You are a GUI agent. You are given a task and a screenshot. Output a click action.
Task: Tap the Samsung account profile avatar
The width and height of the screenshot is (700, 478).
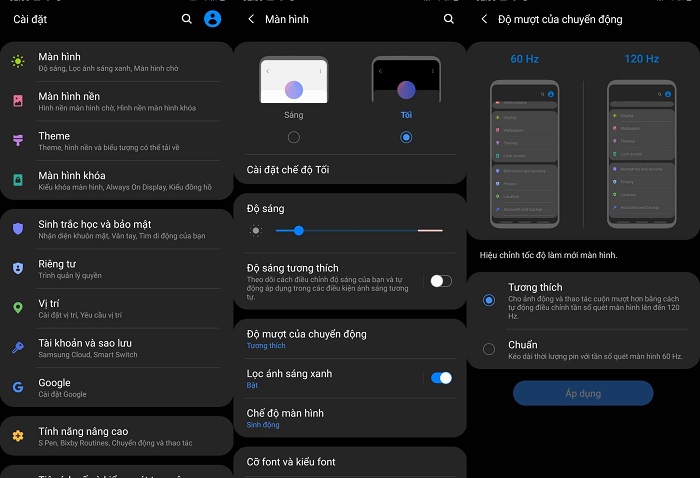click(x=212, y=19)
